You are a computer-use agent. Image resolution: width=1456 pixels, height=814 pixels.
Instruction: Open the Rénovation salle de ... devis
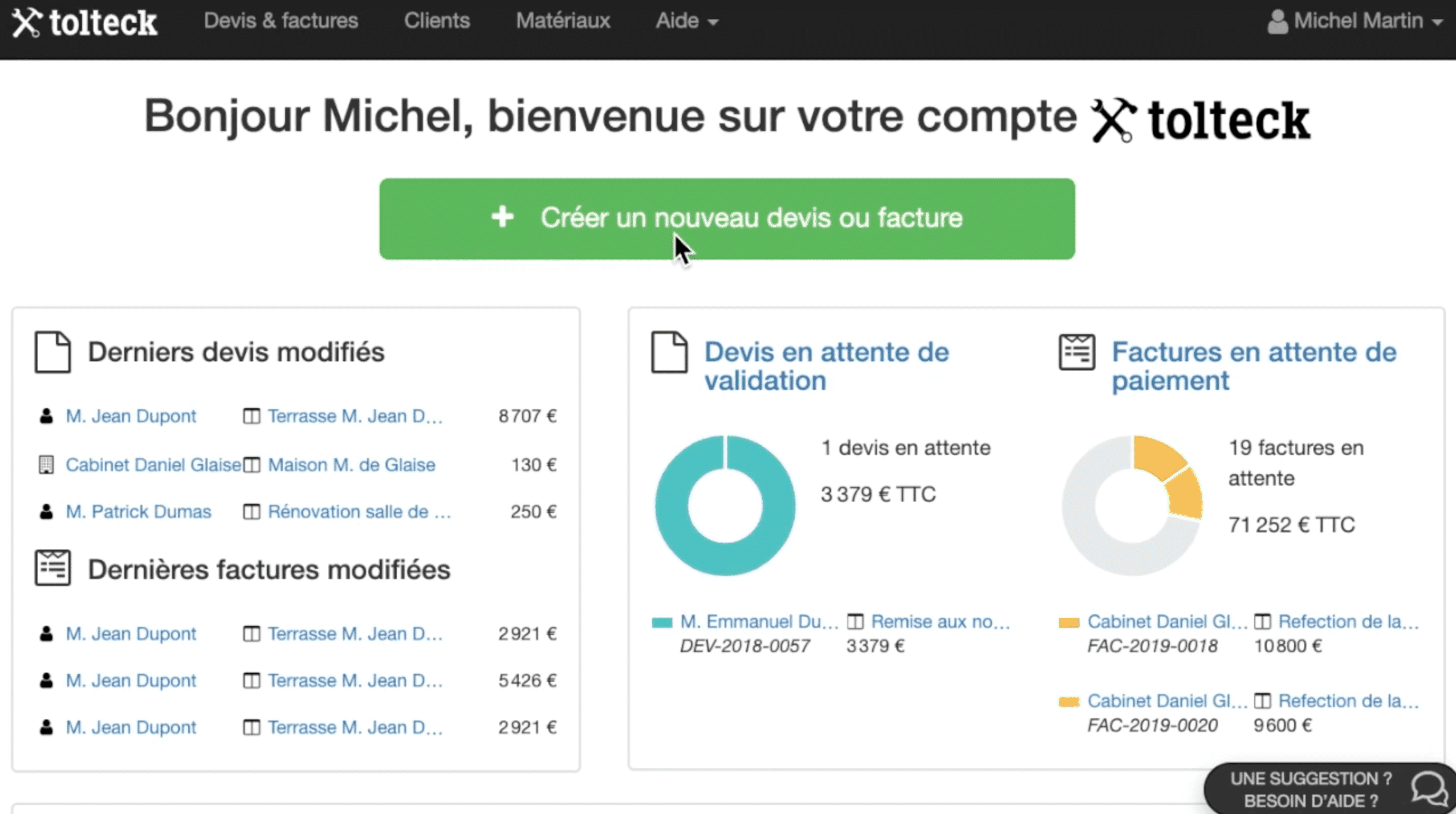pos(359,511)
